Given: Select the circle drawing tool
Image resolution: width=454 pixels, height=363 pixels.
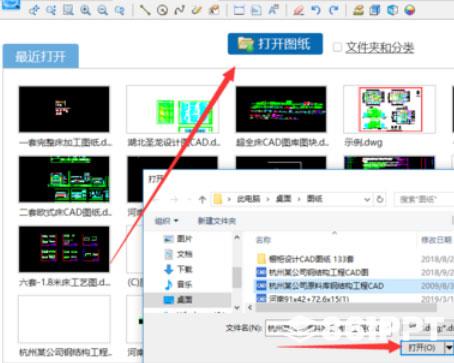Looking at the screenshot, I should tap(162, 10).
